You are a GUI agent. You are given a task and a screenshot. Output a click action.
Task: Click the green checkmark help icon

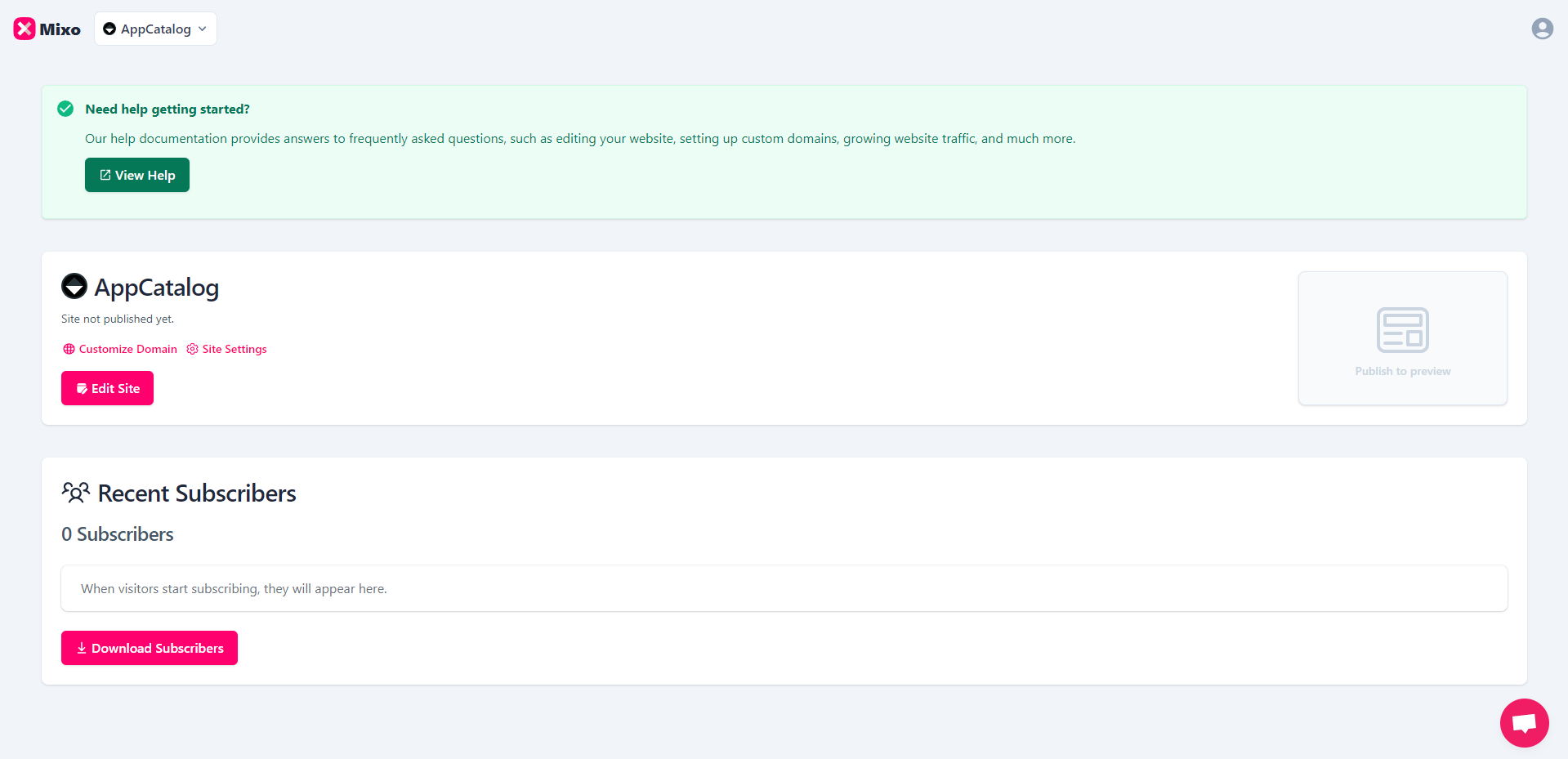(x=65, y=109)
